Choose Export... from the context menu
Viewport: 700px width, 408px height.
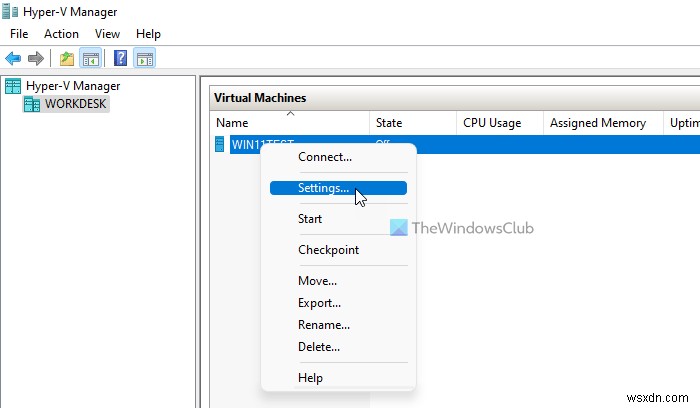(x=338, y=303)
